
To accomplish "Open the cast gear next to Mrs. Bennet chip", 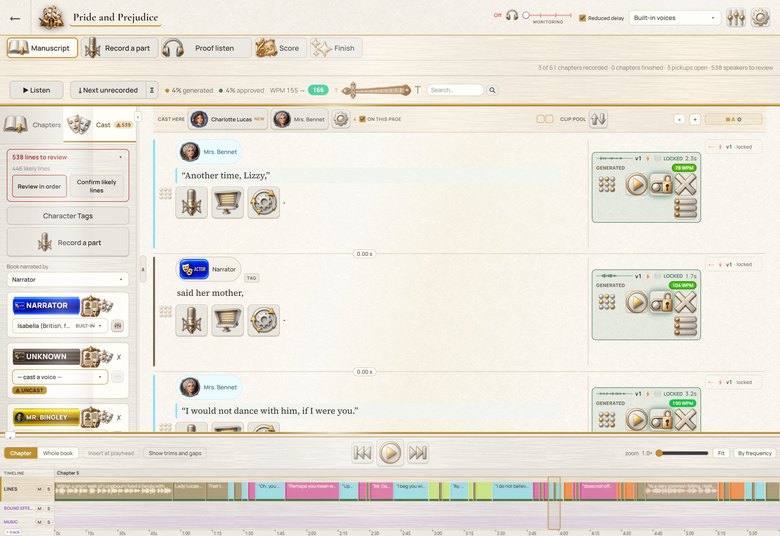I will 341,119.
